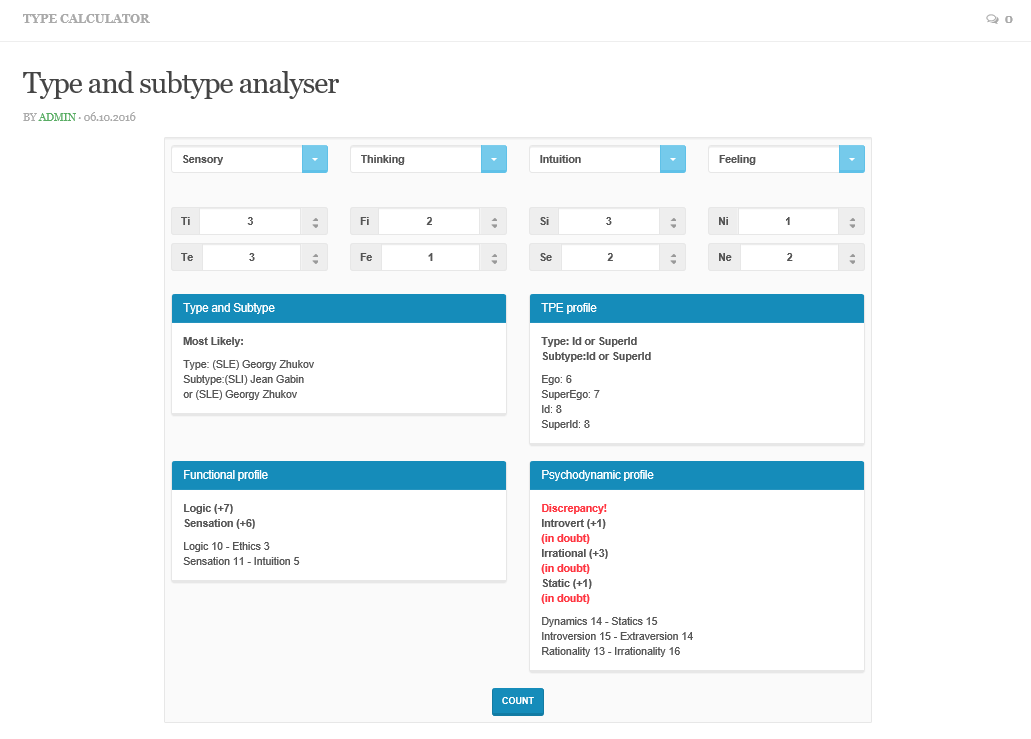The width and height of the screenshot is (1031, 739).
Task: Open the ADMIN author link
Action: point(57,117)
